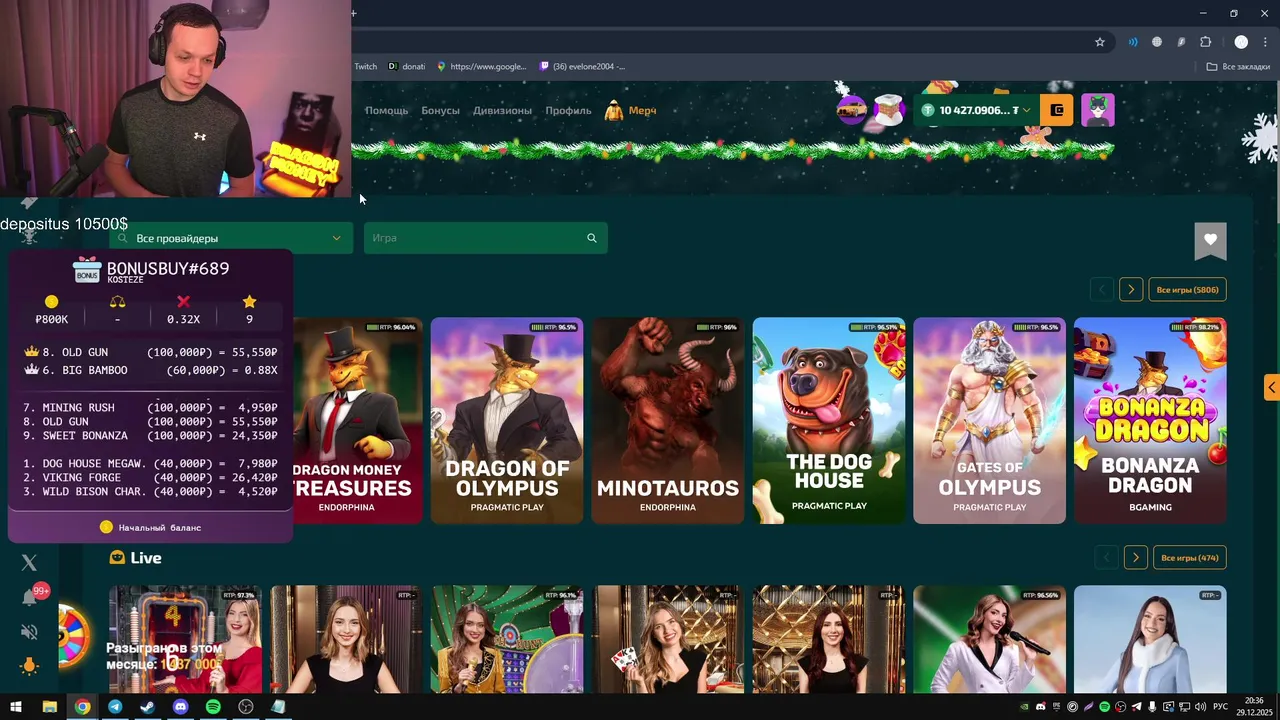1280x720 pixels.
Task: Open the X social link in sidebar
Action: point(29,563)
